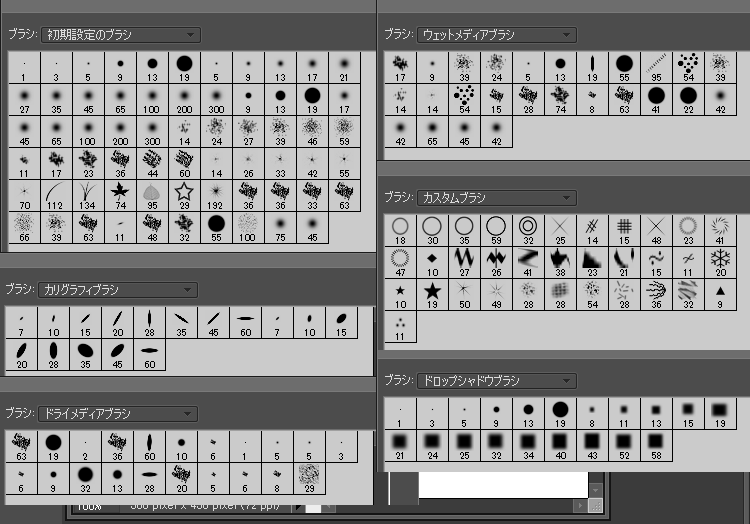Select the square shadow brush 58 in drop shadow
This screenshot has width=750, height=524.
point(656,446)
